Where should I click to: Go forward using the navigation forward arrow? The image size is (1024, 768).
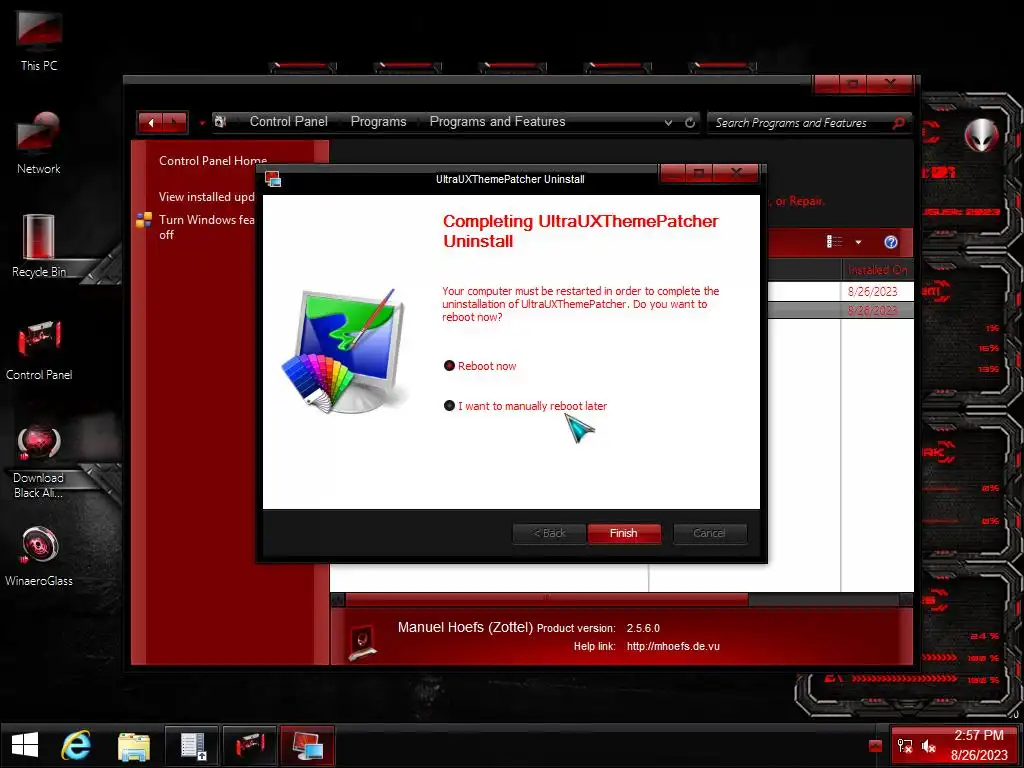[x=174, y=122]
